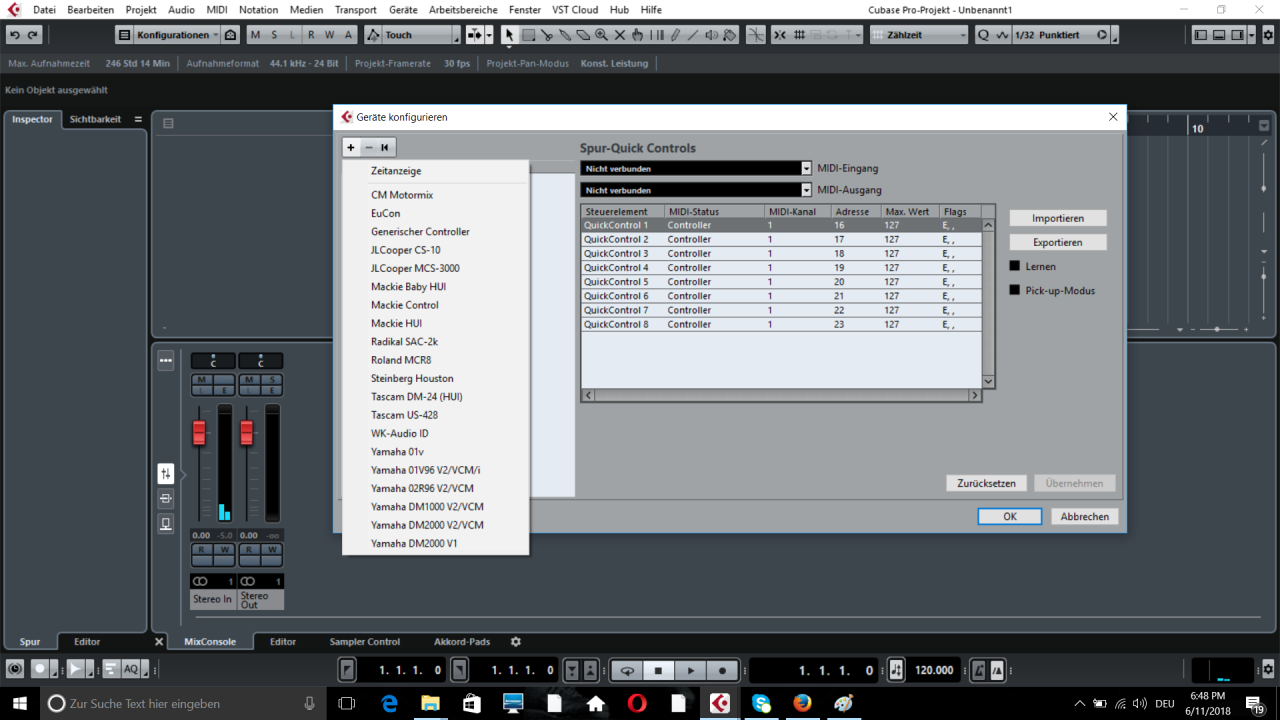Select the mute X tool

pyautogui.click(x=619, y=35)
